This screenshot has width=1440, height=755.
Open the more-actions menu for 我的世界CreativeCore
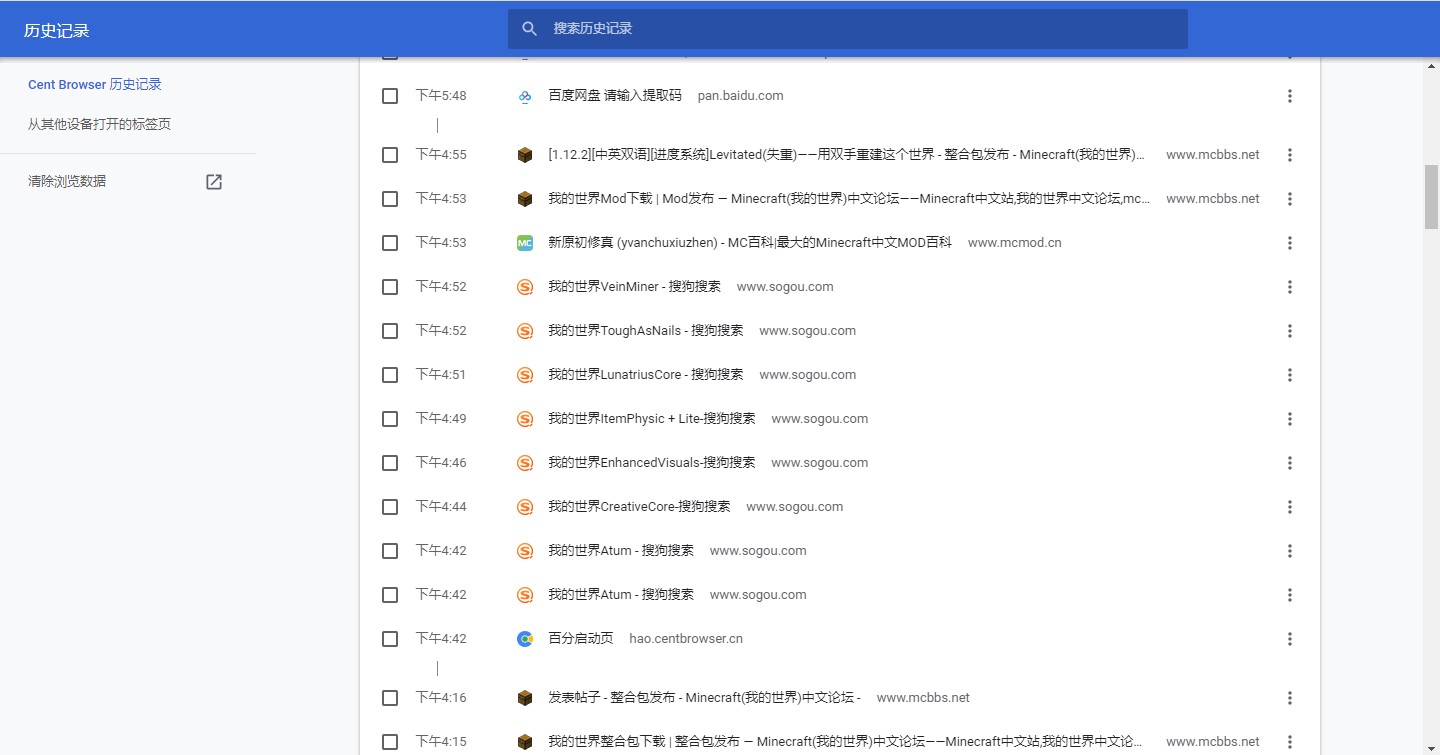(x=1290, y=507)
